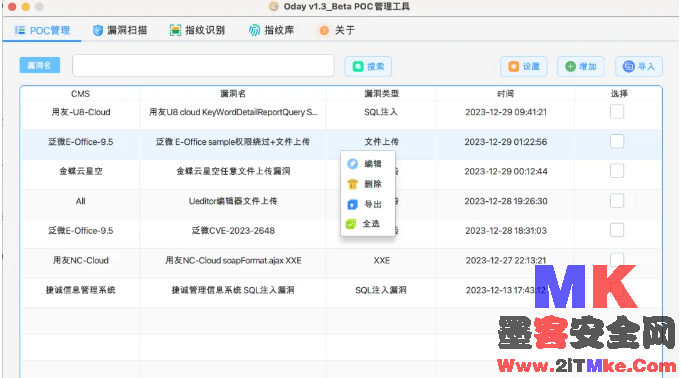This screenshot has width=681, height=378.
Task: Switch to the 漏洞扫描 tab
Action: (x=120, y=30)
